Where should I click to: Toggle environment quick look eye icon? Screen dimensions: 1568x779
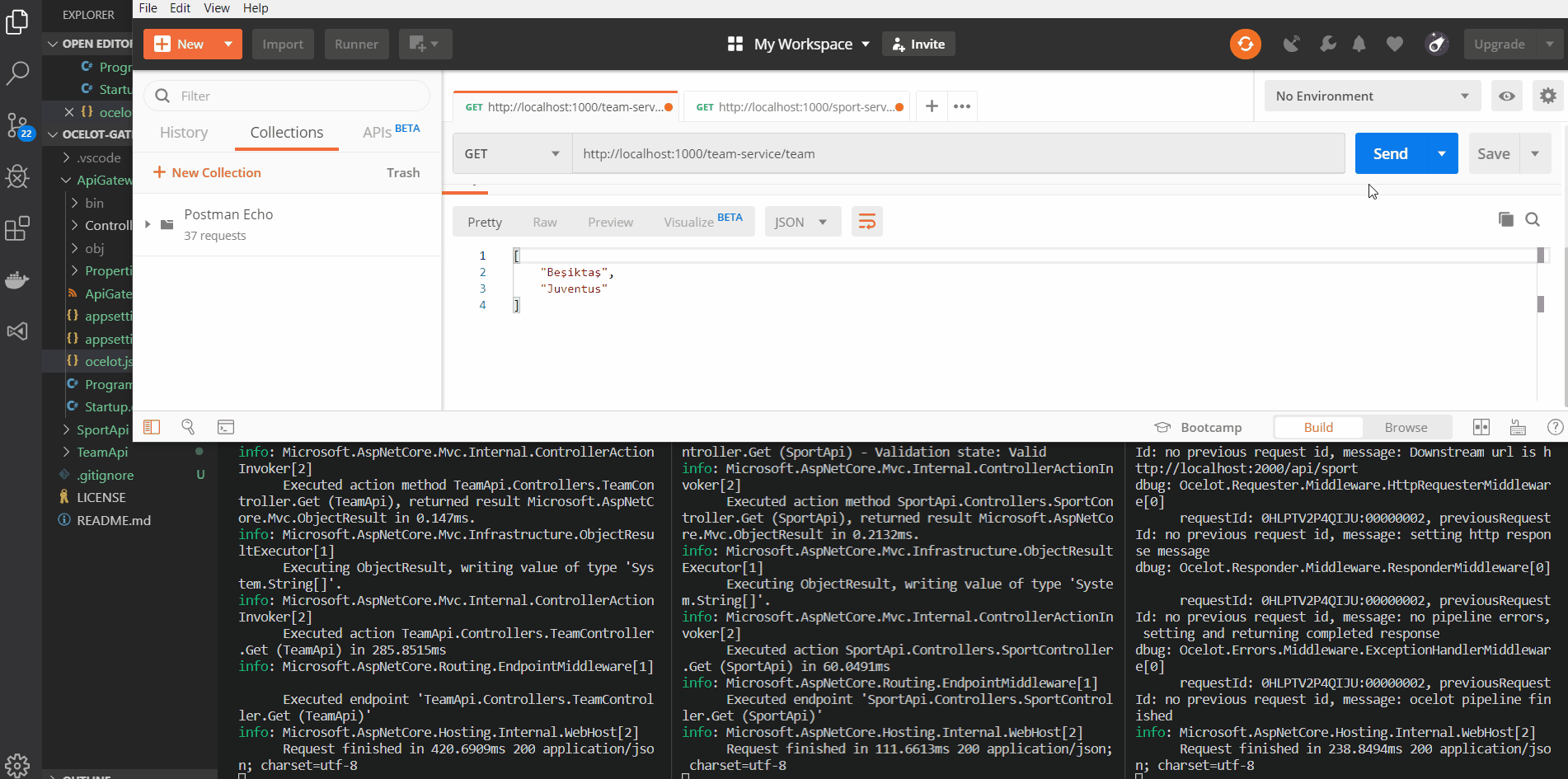1507,96
